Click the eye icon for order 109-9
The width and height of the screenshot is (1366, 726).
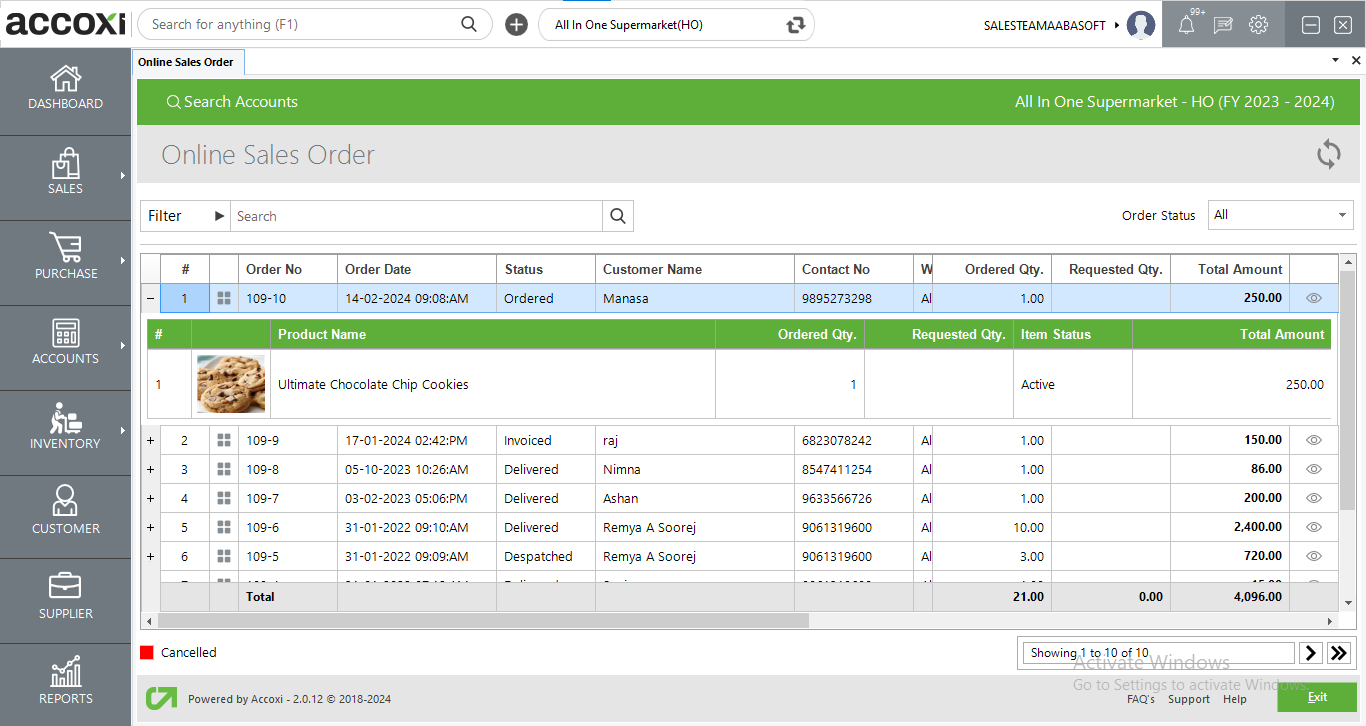pyautogui.click(x=1313, y=440)
